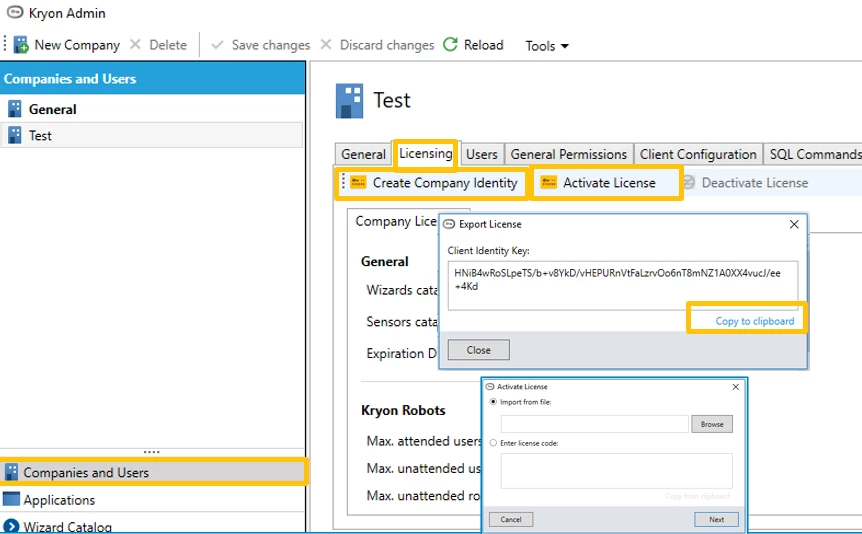The image size is (862, 534).
Task: Open the Tools dropdown menu
Action: (546, 46)
